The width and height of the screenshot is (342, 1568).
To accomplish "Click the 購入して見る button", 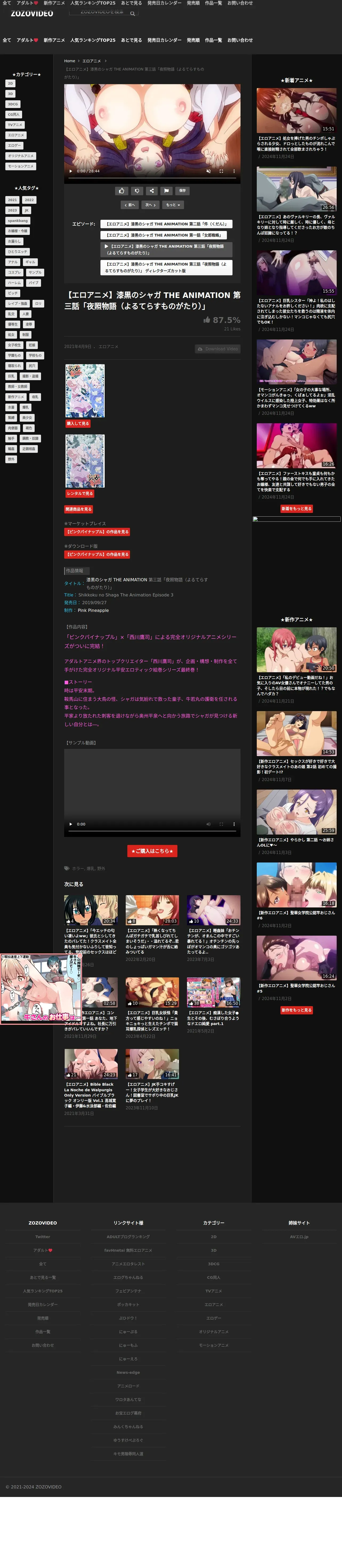I will (x=78, y=424).
